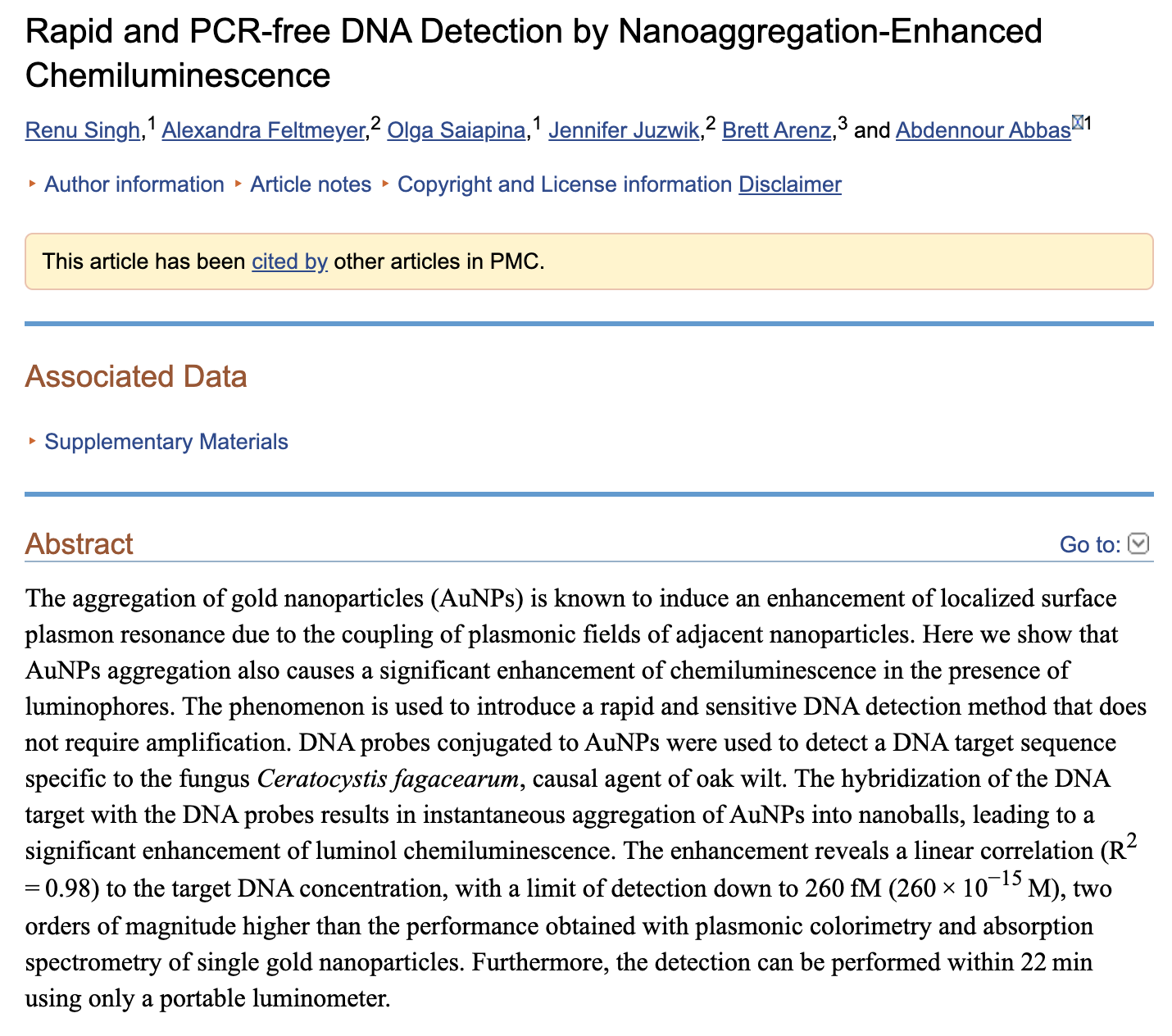Image resolution: width=1172 pixels, height=1036 pixels.
Task: Select Olga Saiapina's author link
Action: pyautogui.click(x=457, y=129)
